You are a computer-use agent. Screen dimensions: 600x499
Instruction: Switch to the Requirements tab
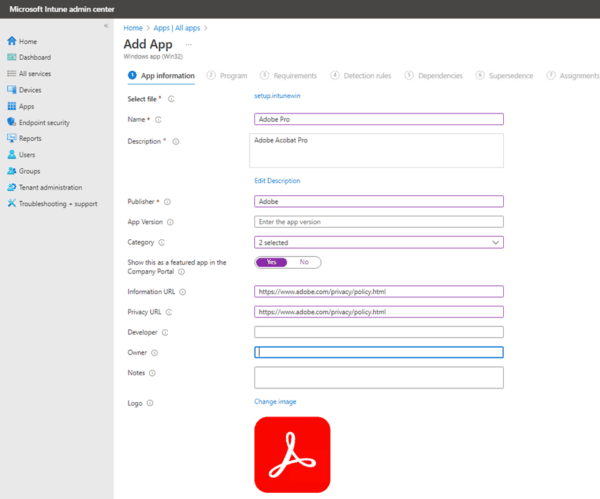click(x=288, y=76)
